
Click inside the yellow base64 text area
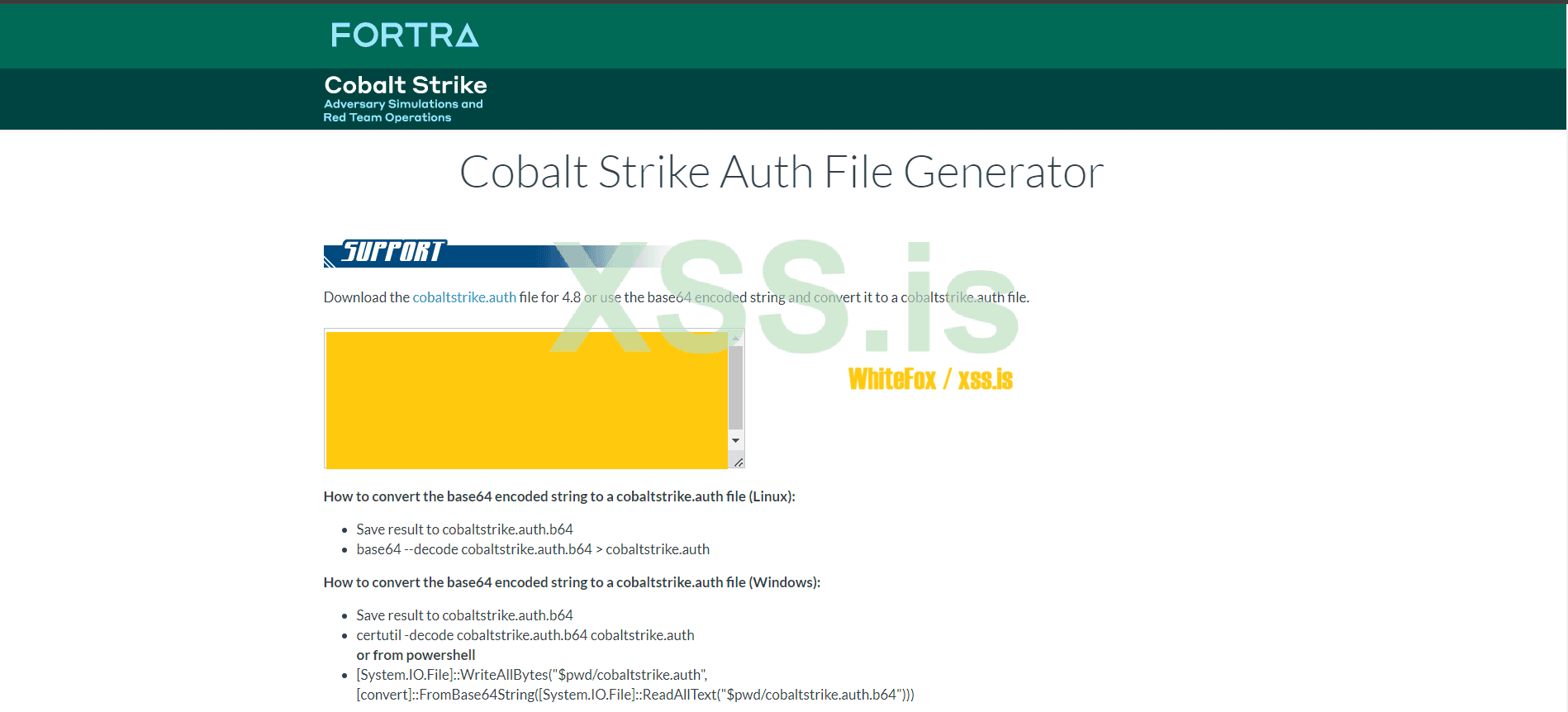pos(527,399)
